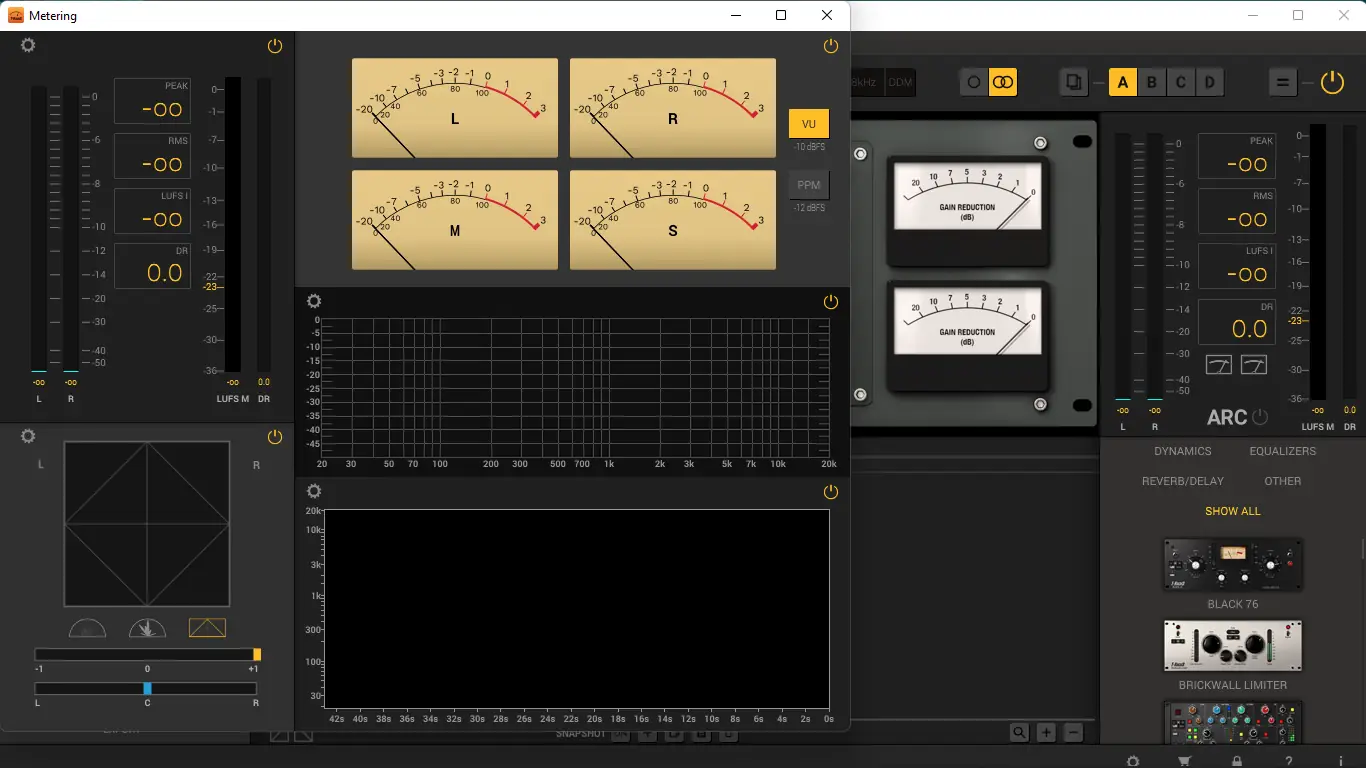1366x768 pixels.
Task: Click the R channel VU meter
Action: [673, 108]
